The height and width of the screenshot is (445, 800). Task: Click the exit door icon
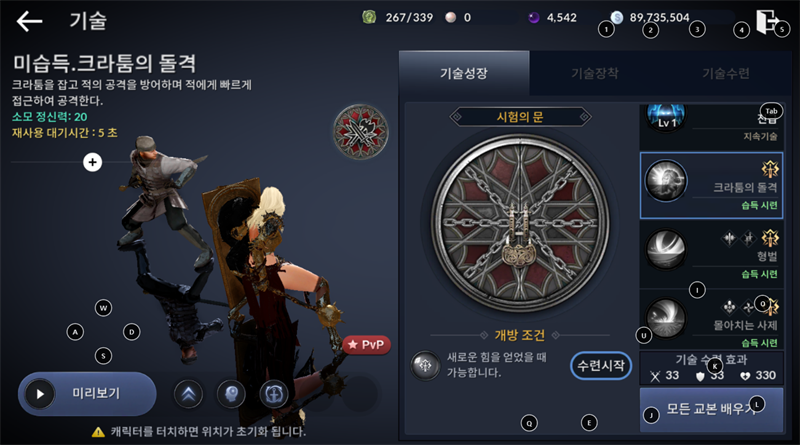pos(766,21)
